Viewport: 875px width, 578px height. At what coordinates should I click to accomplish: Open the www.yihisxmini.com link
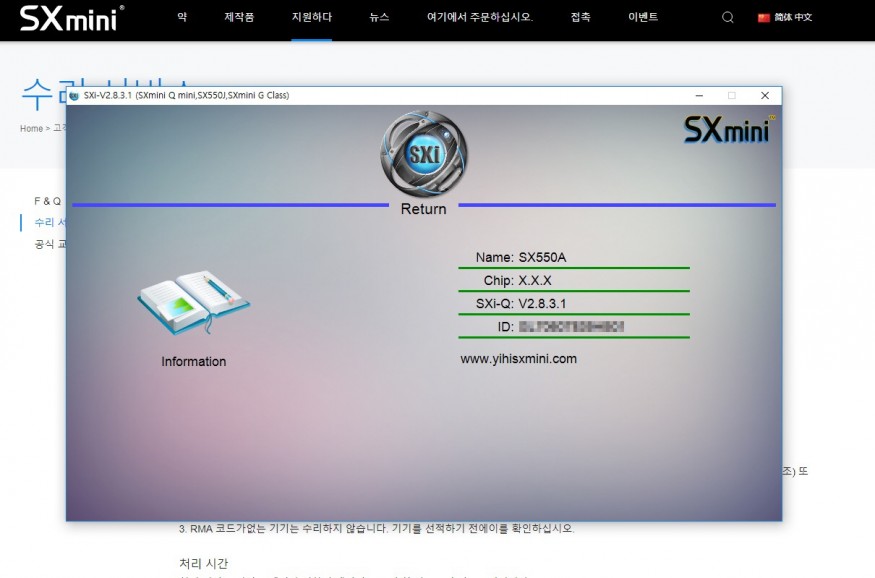pyautogui.click(x=518, y=359)
